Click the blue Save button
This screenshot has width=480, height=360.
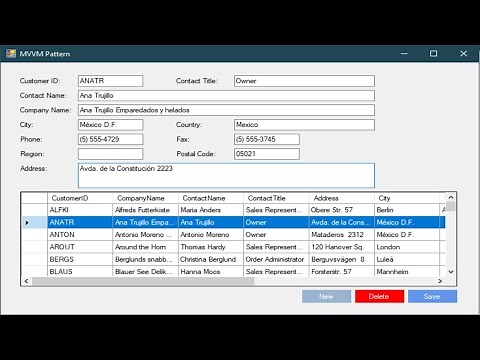(x=432, y=296)
